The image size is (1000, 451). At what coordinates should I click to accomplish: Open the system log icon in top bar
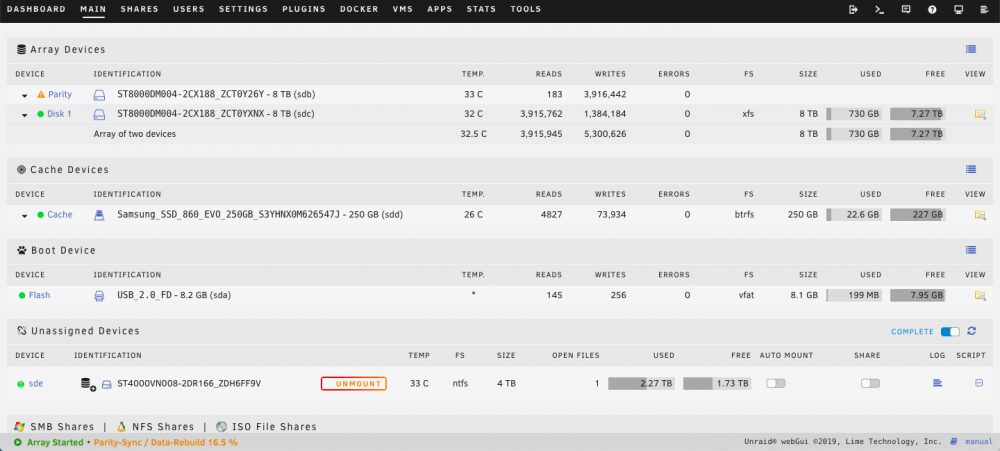click(x=983, y=10)
